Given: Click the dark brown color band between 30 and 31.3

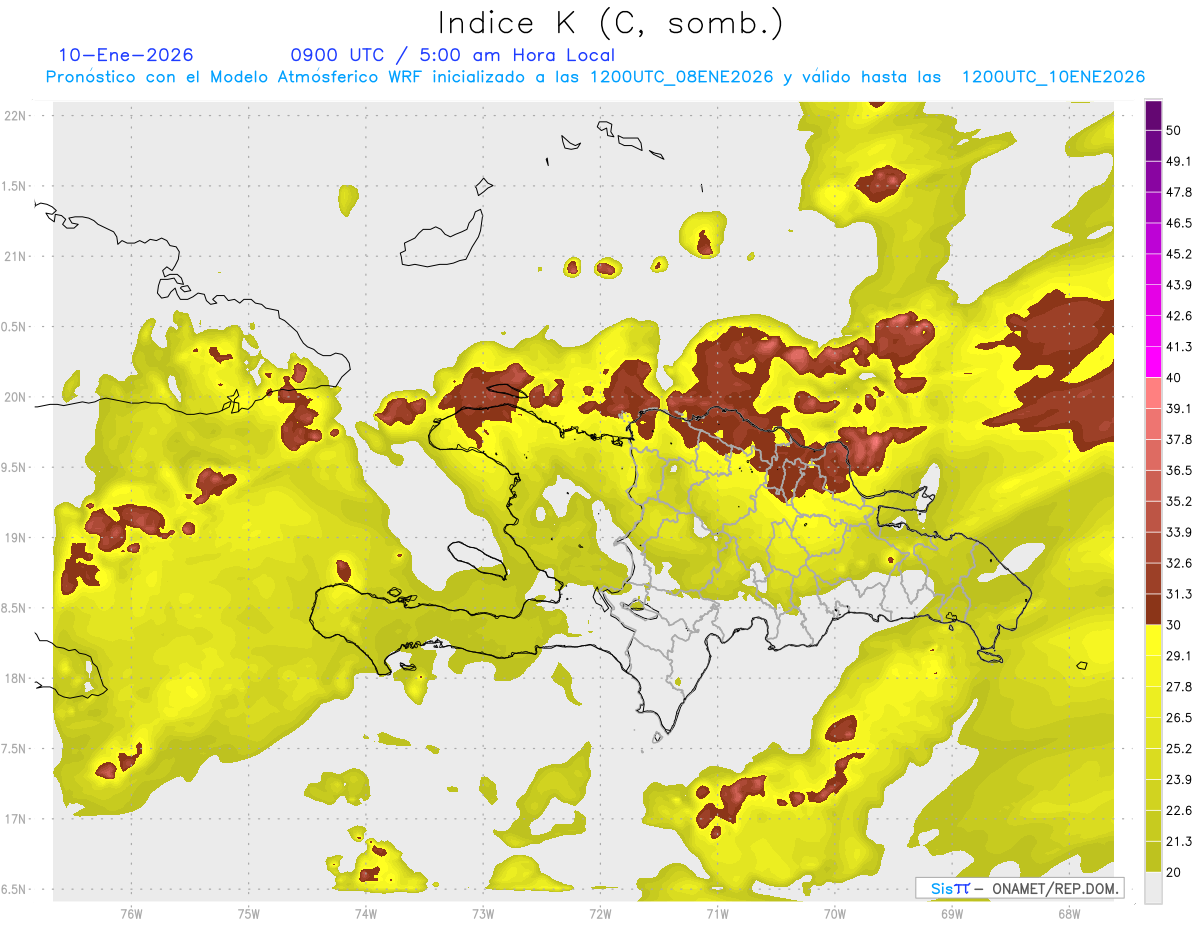Looking at the screenshot, I should [1153, 609].
